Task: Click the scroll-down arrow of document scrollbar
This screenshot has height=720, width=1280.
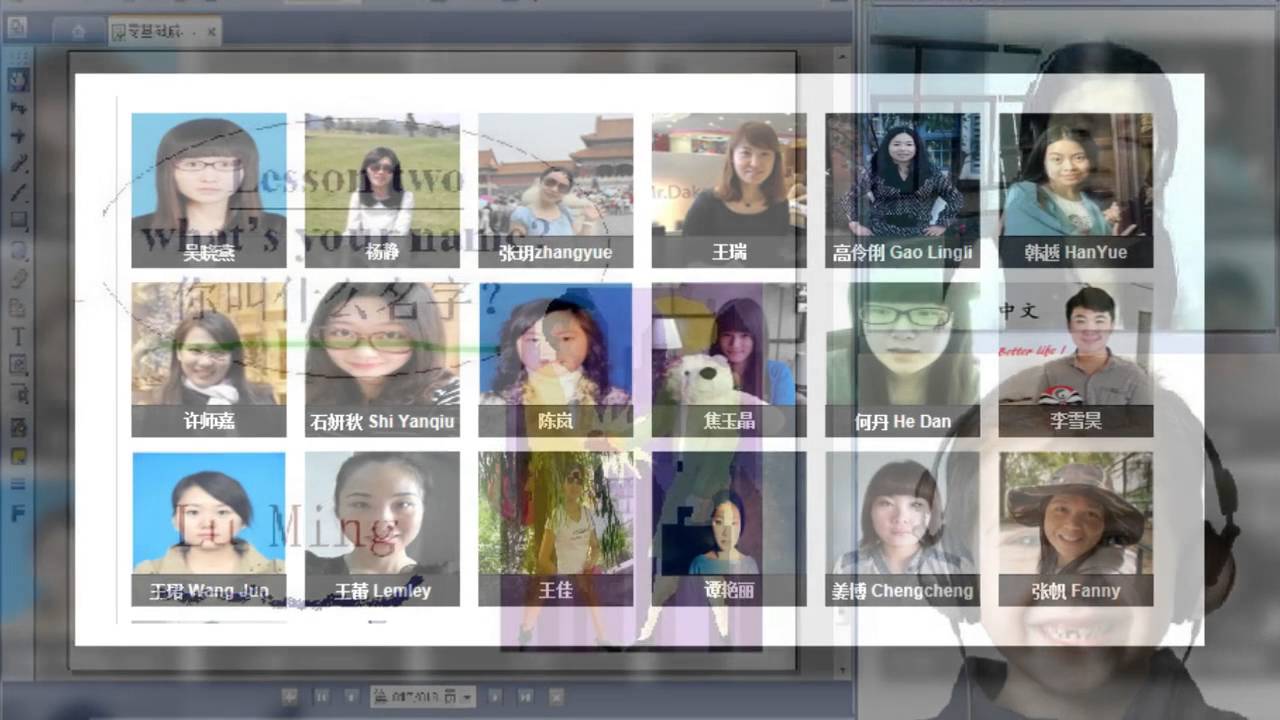Action: [844, 668]
